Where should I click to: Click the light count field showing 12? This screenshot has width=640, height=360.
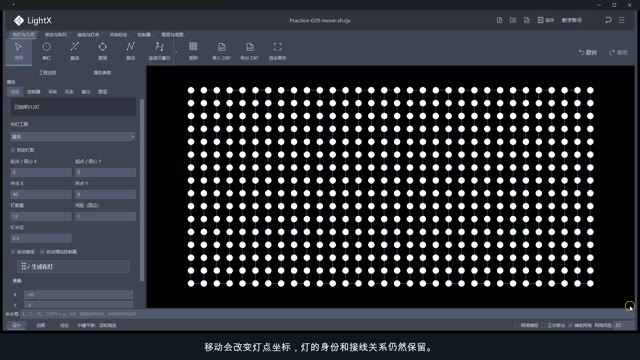(41, 216)
